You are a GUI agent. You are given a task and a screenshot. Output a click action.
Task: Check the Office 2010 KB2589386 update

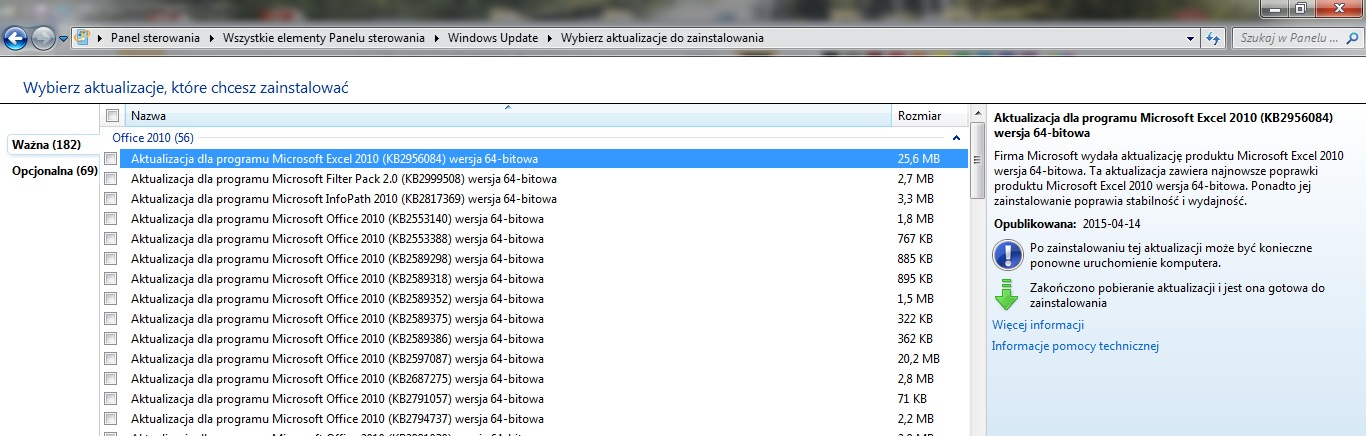click(x=111, y=338)
